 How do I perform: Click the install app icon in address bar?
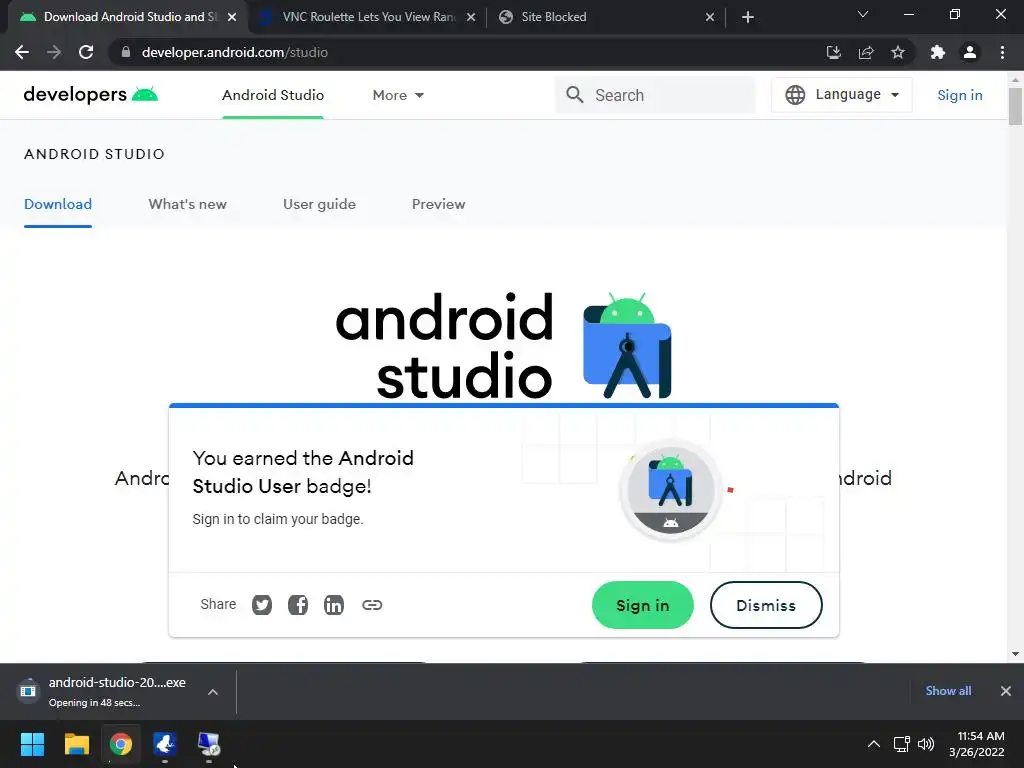click(833, 52)
